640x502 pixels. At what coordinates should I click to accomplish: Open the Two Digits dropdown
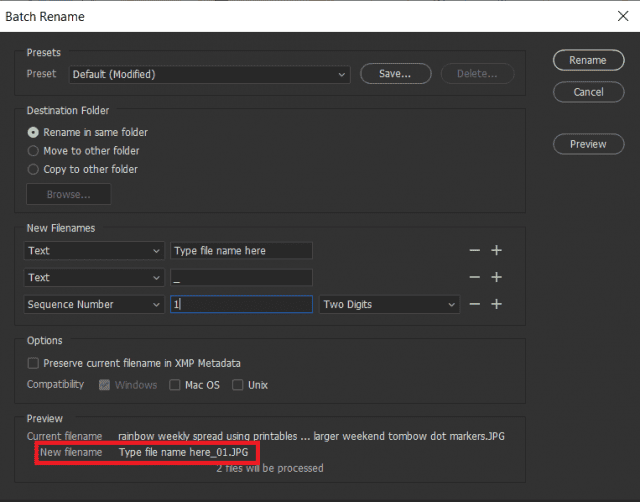(x=389, y=304)
